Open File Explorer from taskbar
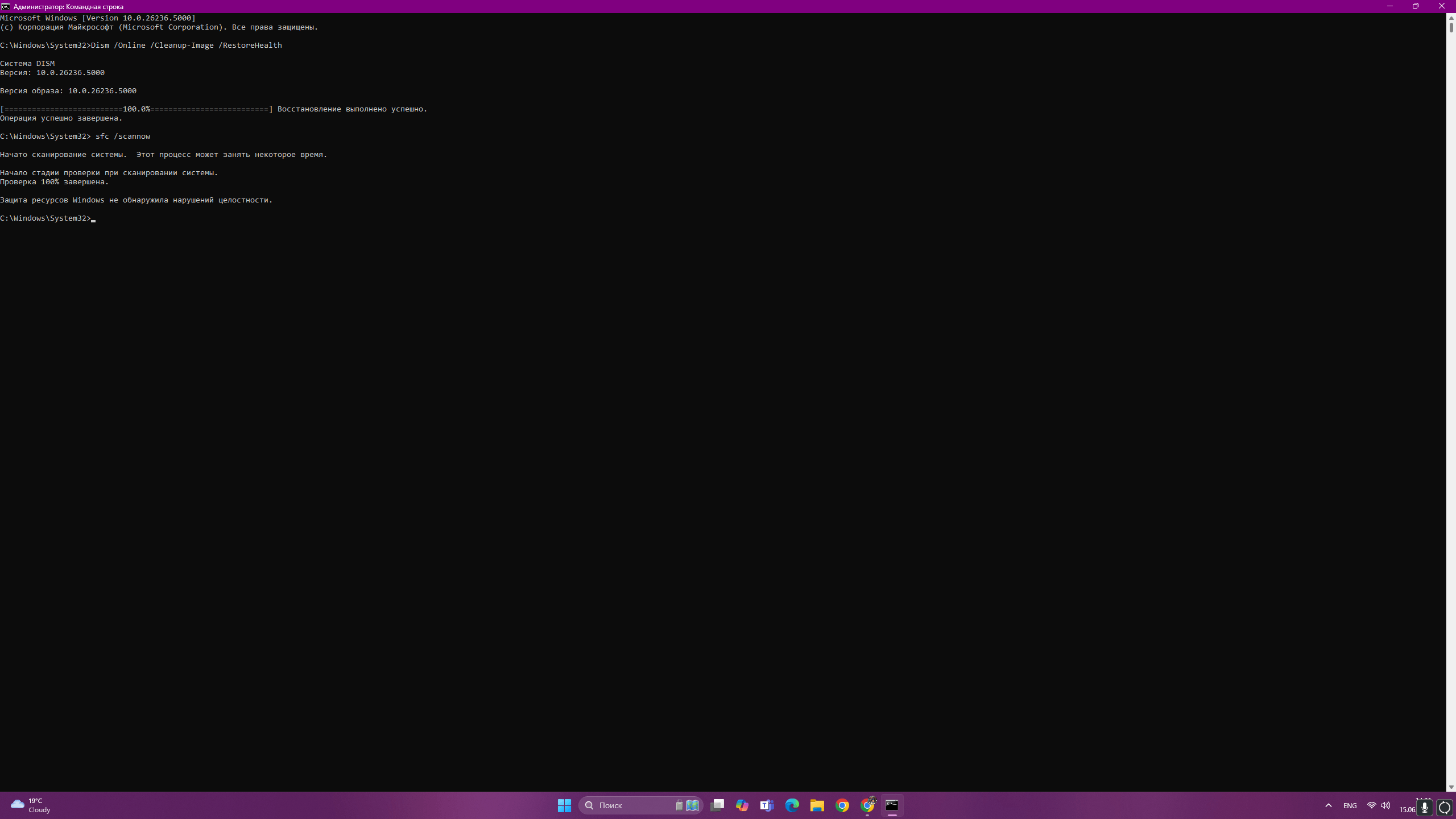The image size is (1456, 819). [x=817, y=805]
